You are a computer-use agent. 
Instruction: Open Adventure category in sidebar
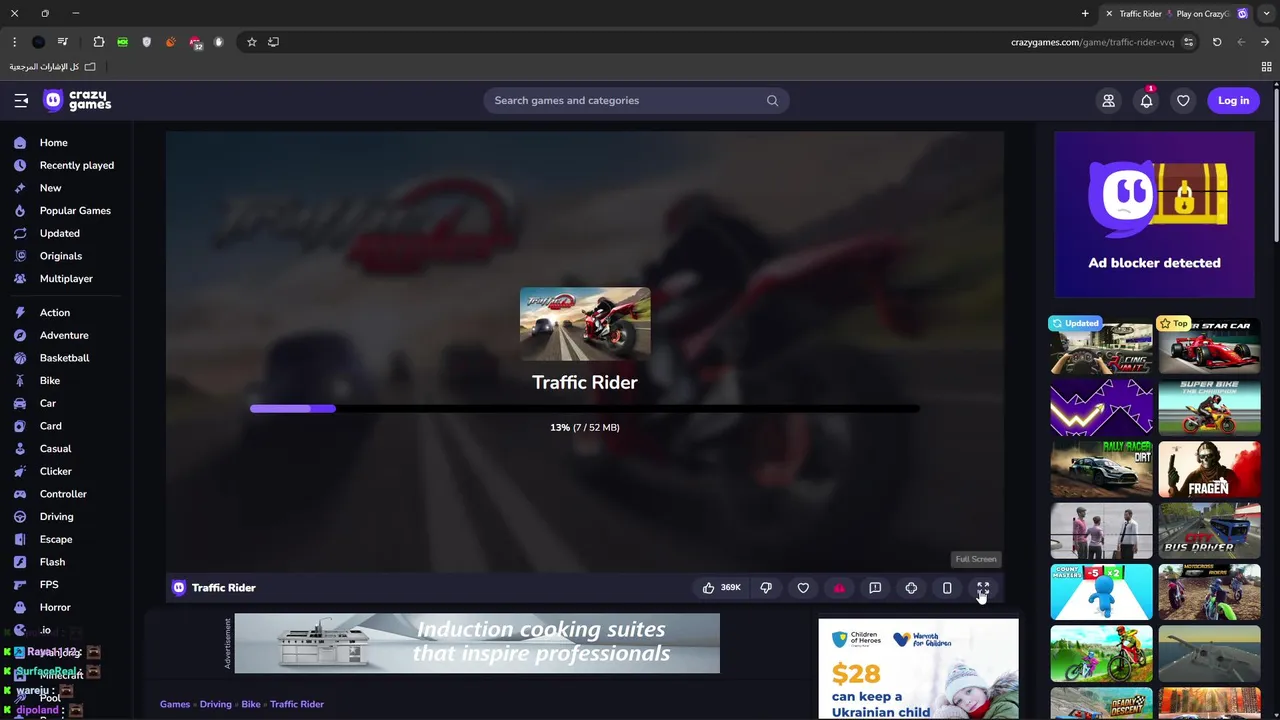64,335
